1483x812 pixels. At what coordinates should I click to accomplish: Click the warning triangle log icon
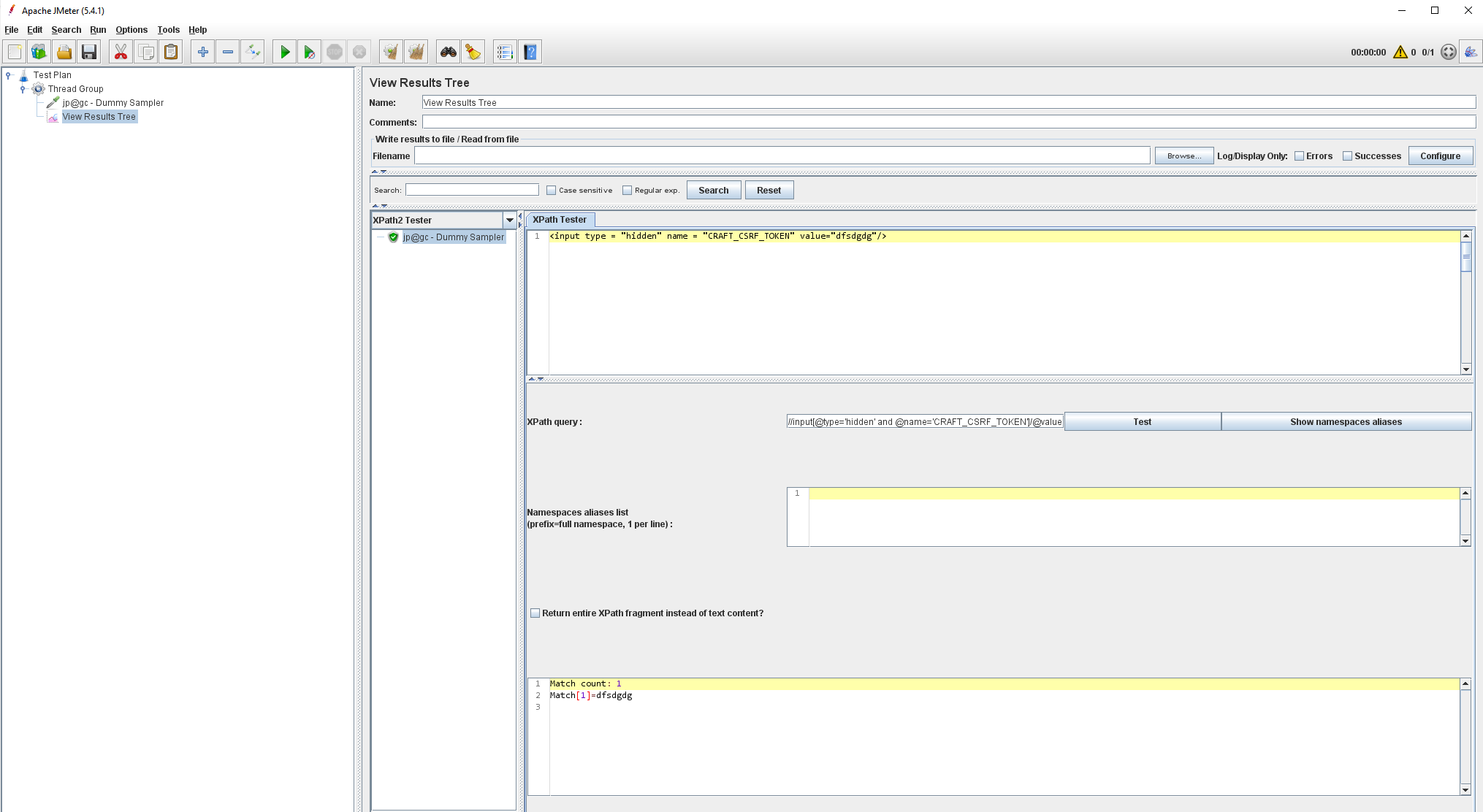[1400, 52]
